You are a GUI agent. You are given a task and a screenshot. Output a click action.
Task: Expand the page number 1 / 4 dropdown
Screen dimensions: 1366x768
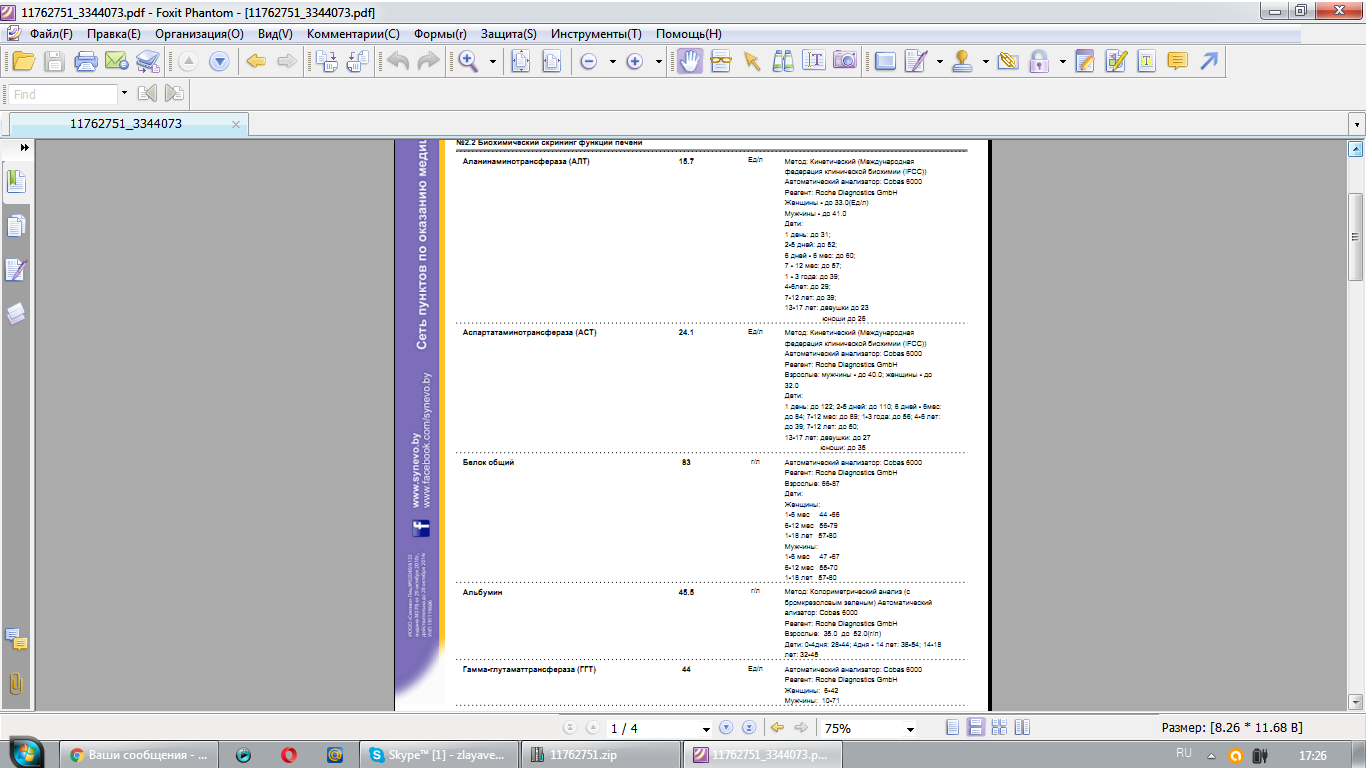pyautogui.click(x=706, y=729)
